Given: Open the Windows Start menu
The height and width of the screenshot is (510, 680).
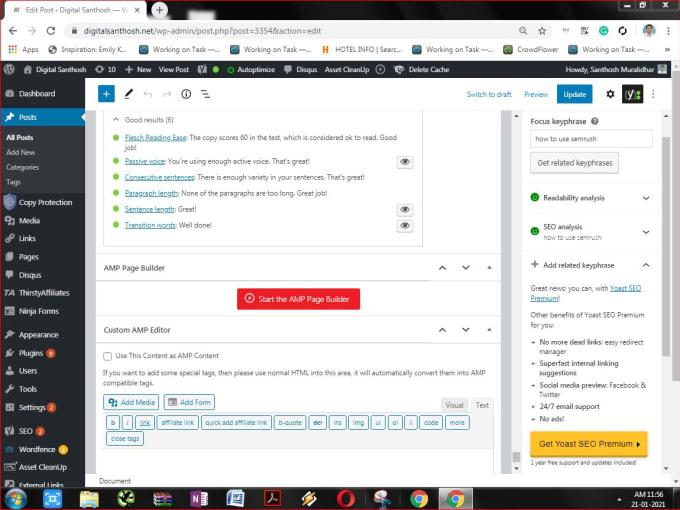Looking at the screenshot, I should pos(16,499).
